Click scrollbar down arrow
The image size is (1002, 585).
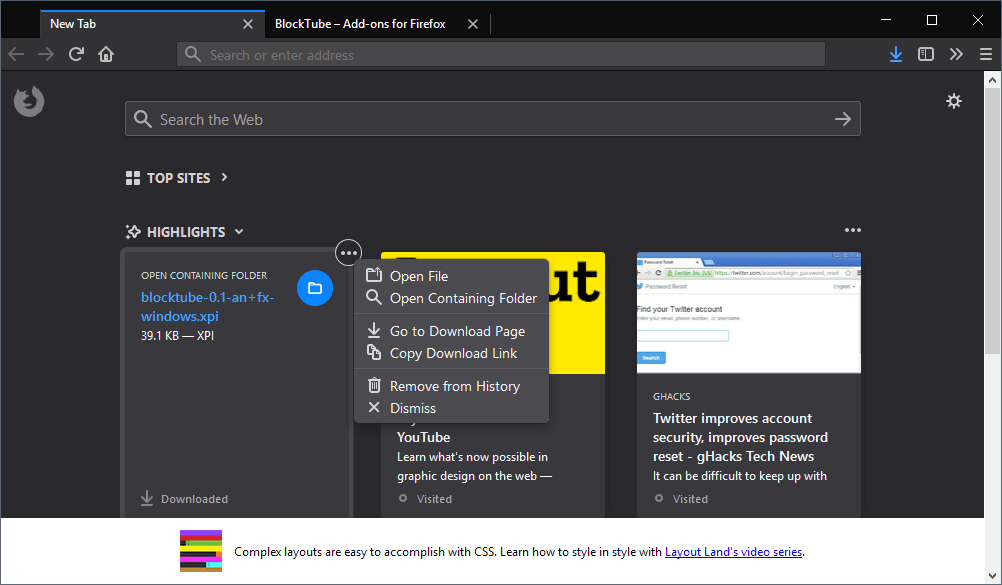(x=992, y=576)
